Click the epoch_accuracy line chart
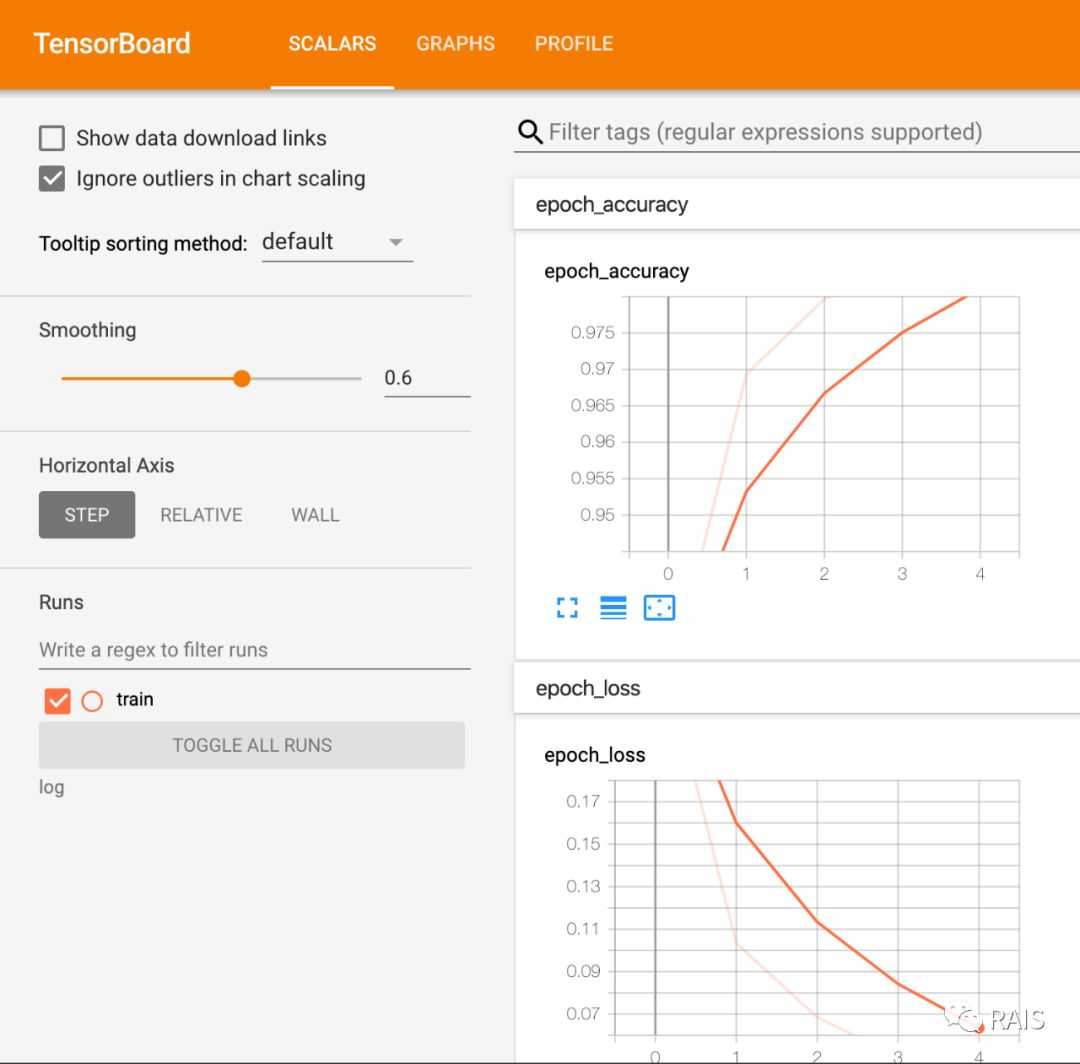1080x1064 pixels. 824,424
